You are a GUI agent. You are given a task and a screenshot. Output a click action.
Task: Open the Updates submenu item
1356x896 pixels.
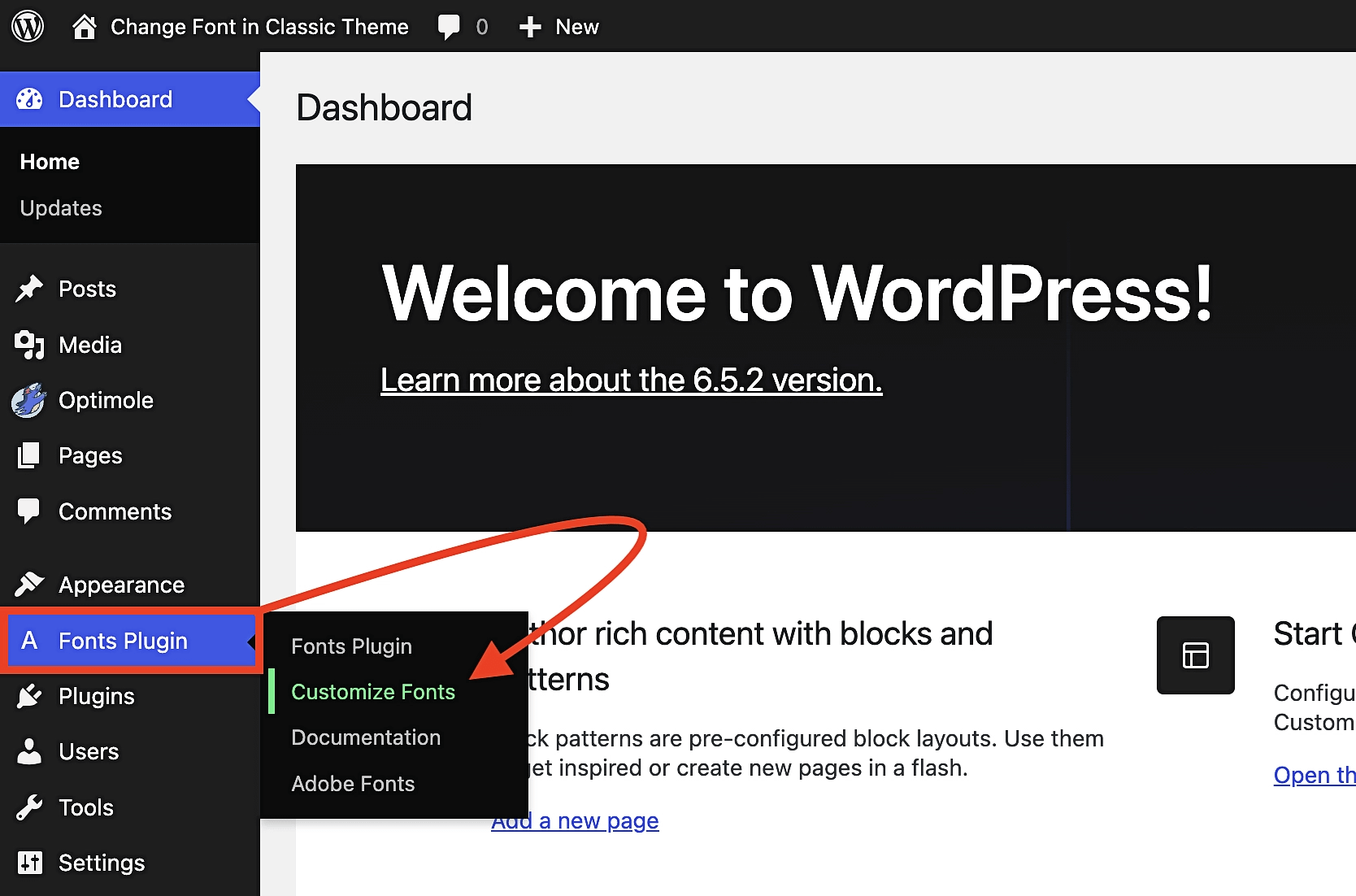pyautogui.click(x=61, y=208)
